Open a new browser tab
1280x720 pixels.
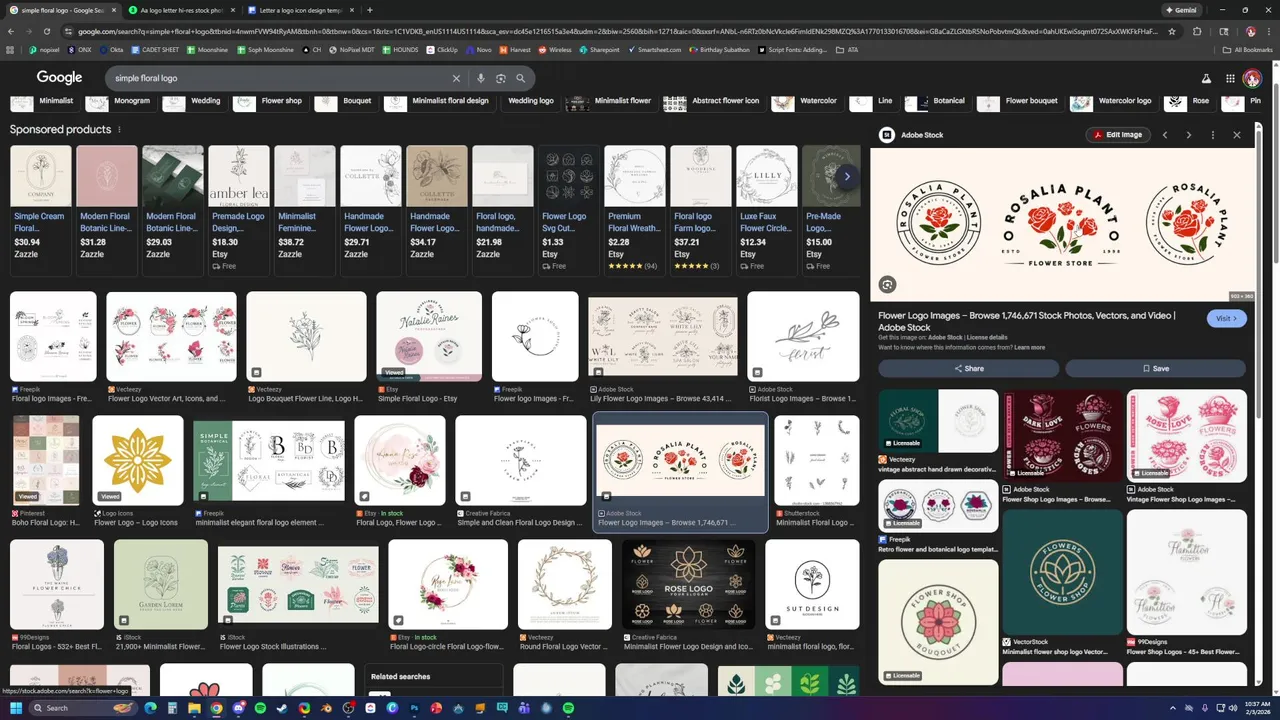(370, 10)
